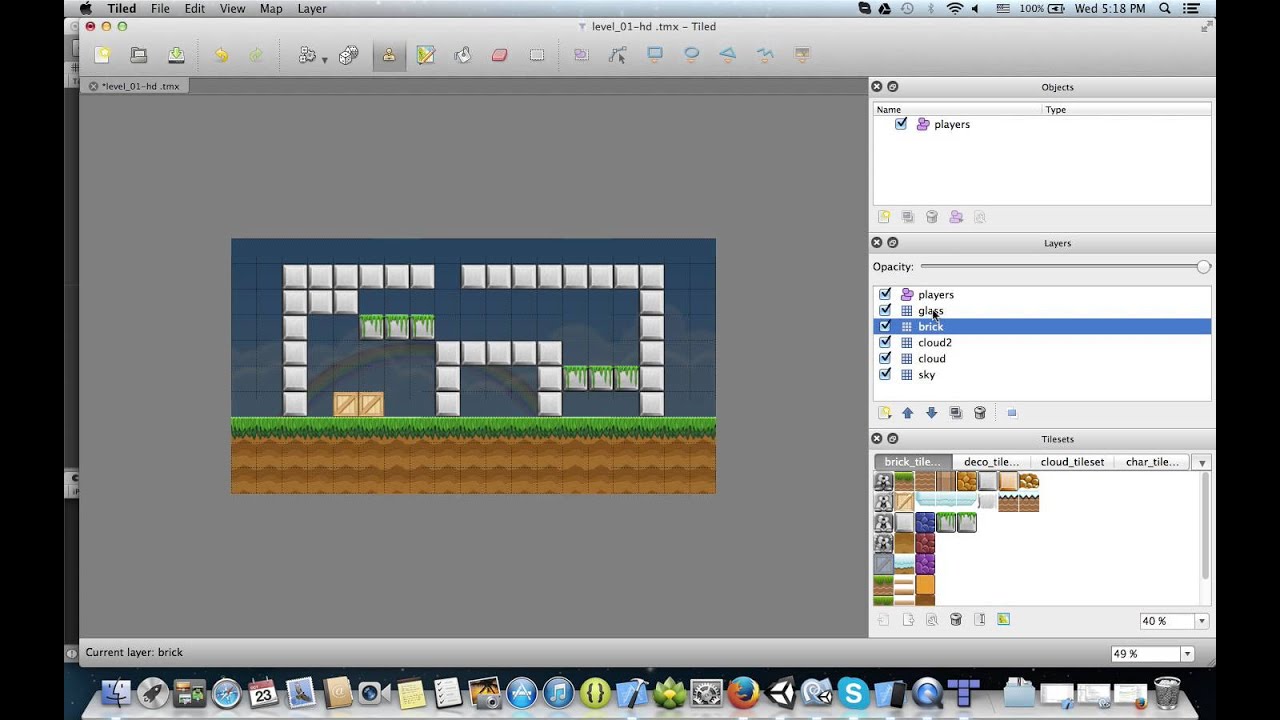
Task: Switch to the cloud_tileset tab
Action: [x=1072, y=462]
